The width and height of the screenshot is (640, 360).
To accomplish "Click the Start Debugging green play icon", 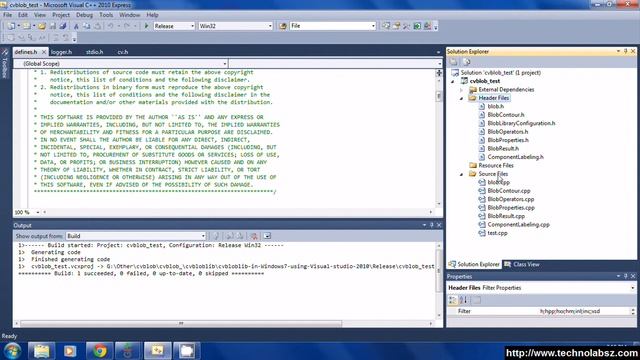I will pyautogui.click(x=147, y=26).
